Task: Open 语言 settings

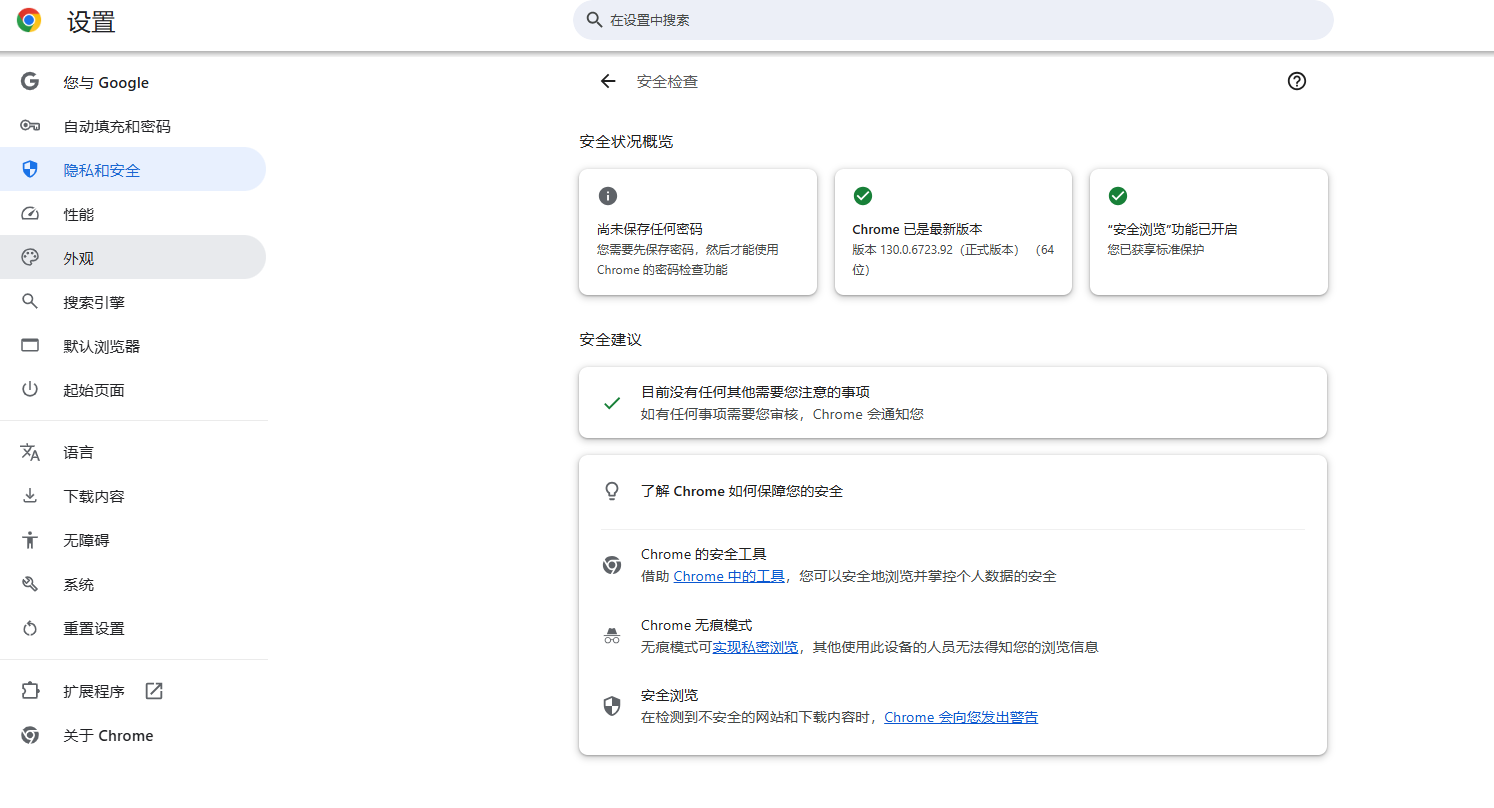Action: click(133, 452)
